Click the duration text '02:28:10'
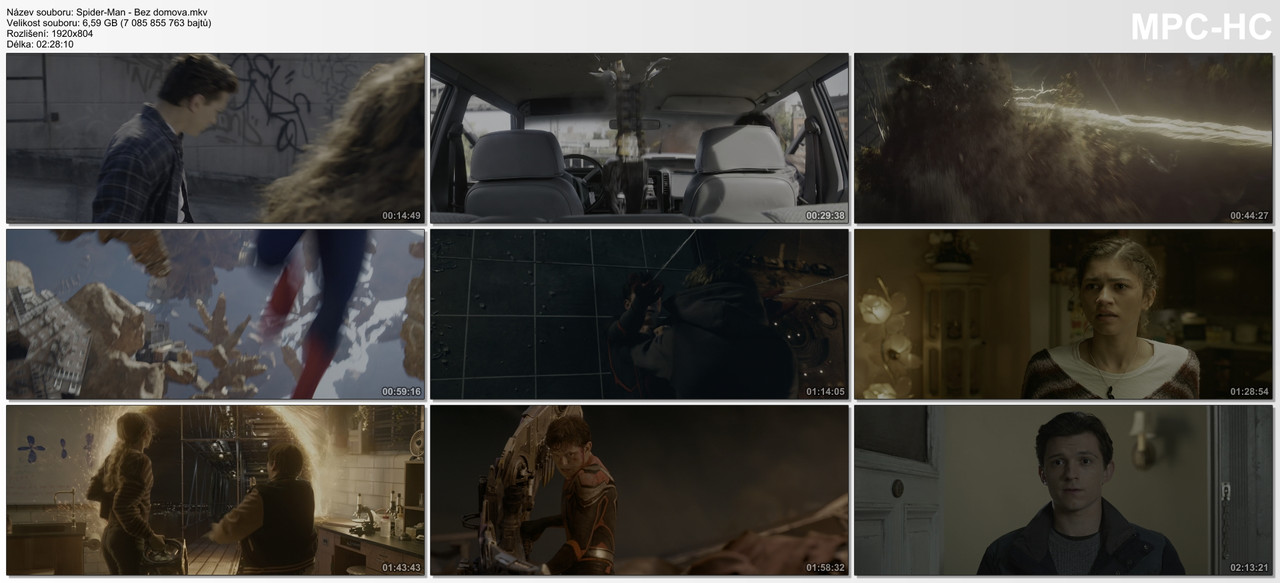The width and height of the screenshot is (1280, 583). pyautogui.click(x=54, y=44)
